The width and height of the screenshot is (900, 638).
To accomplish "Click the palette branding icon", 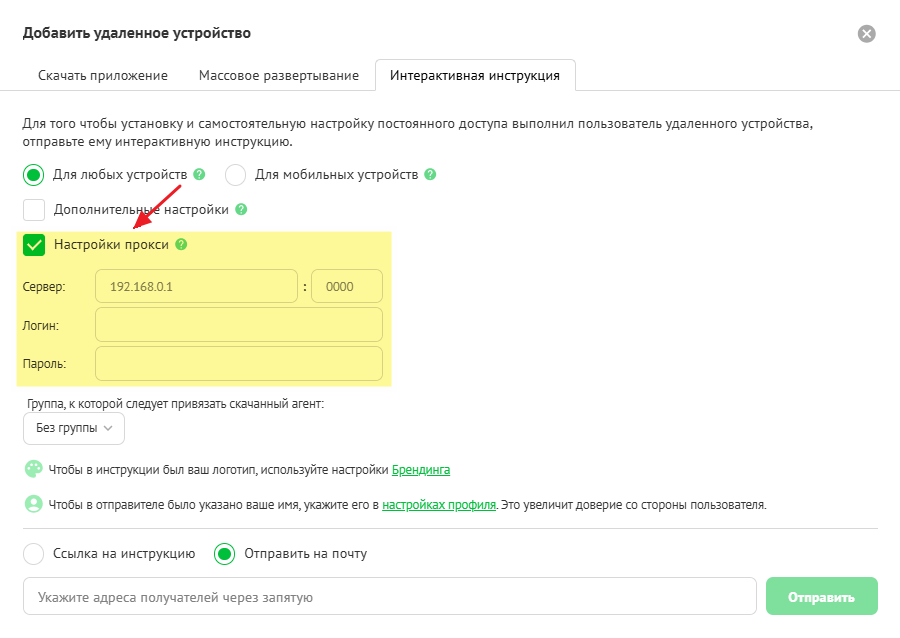I will click(x=34, y=469).
